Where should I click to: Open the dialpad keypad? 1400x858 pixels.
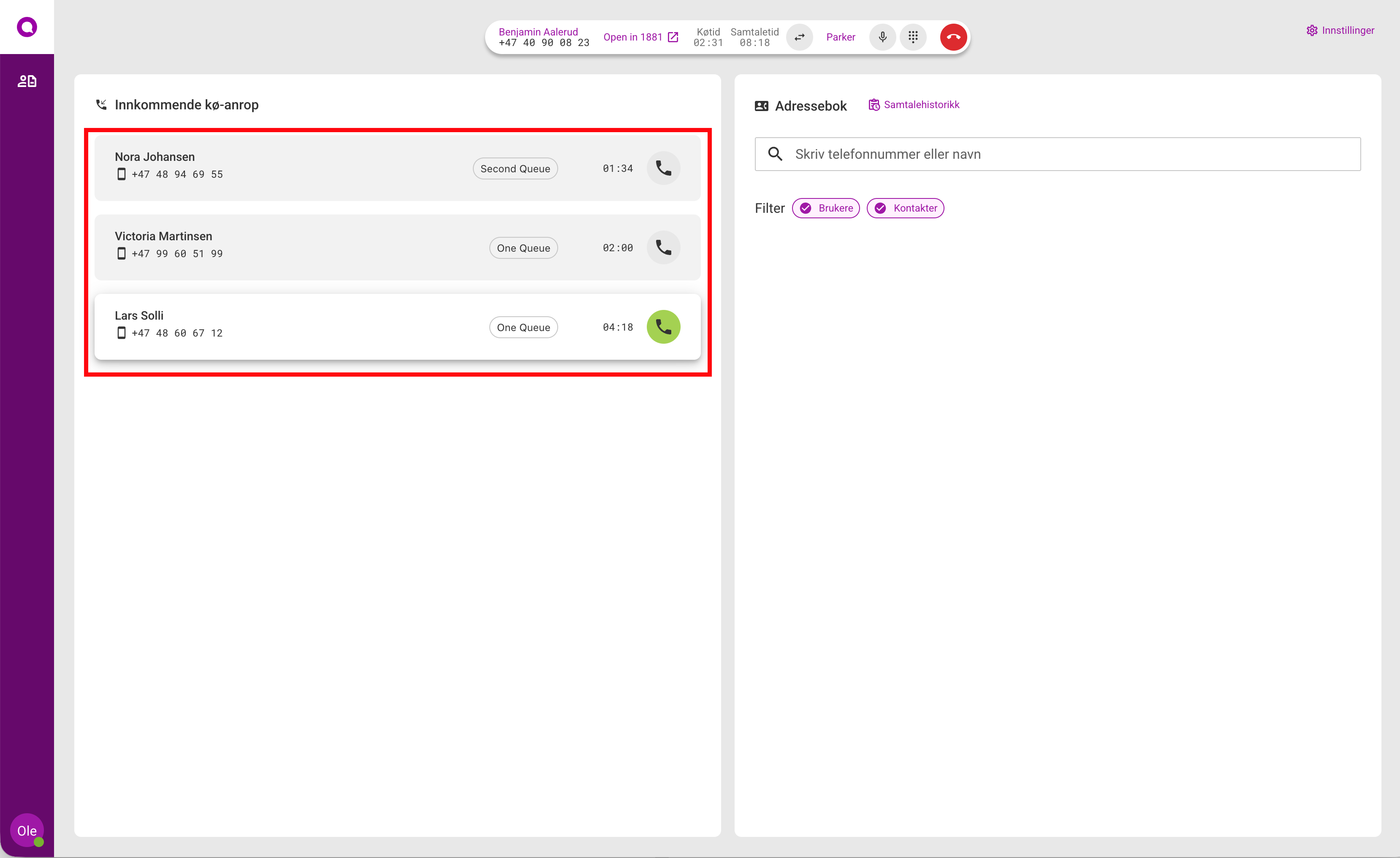(912, 37)
